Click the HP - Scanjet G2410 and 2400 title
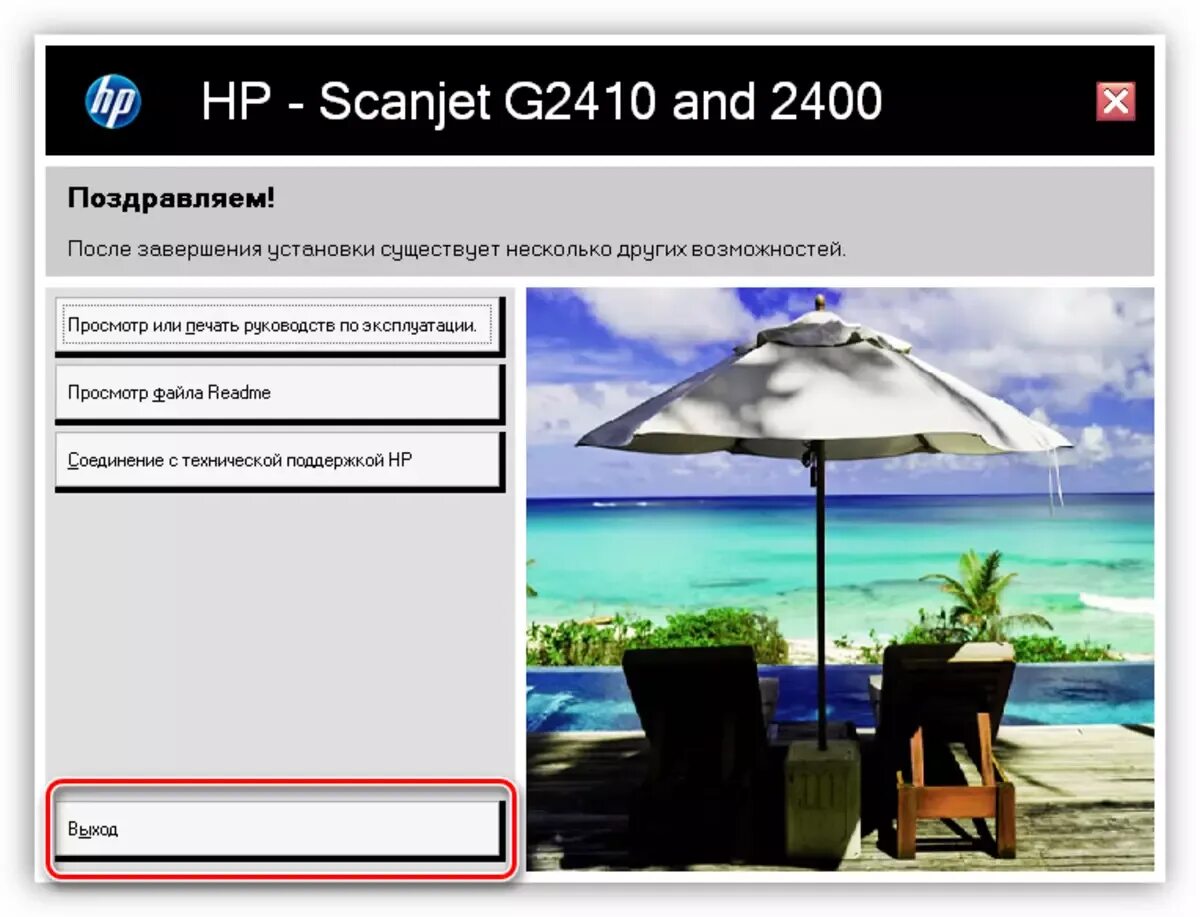The image size is (1200, 917). click(x=541, y=101)
